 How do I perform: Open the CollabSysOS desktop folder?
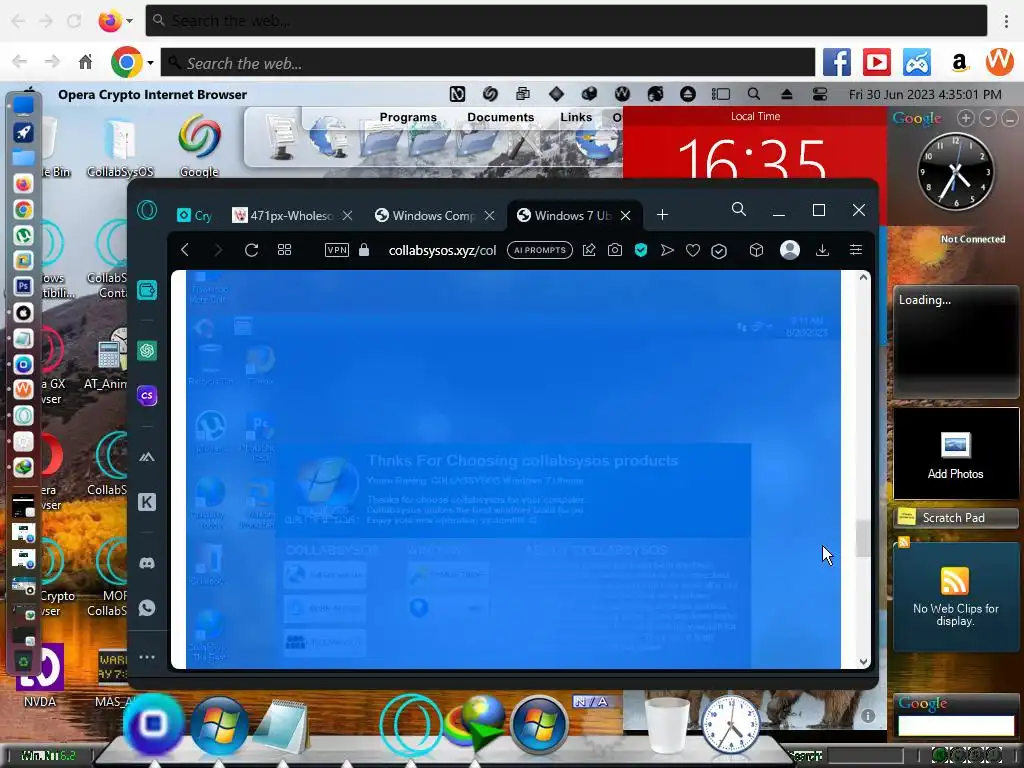(x=120, y=148)
